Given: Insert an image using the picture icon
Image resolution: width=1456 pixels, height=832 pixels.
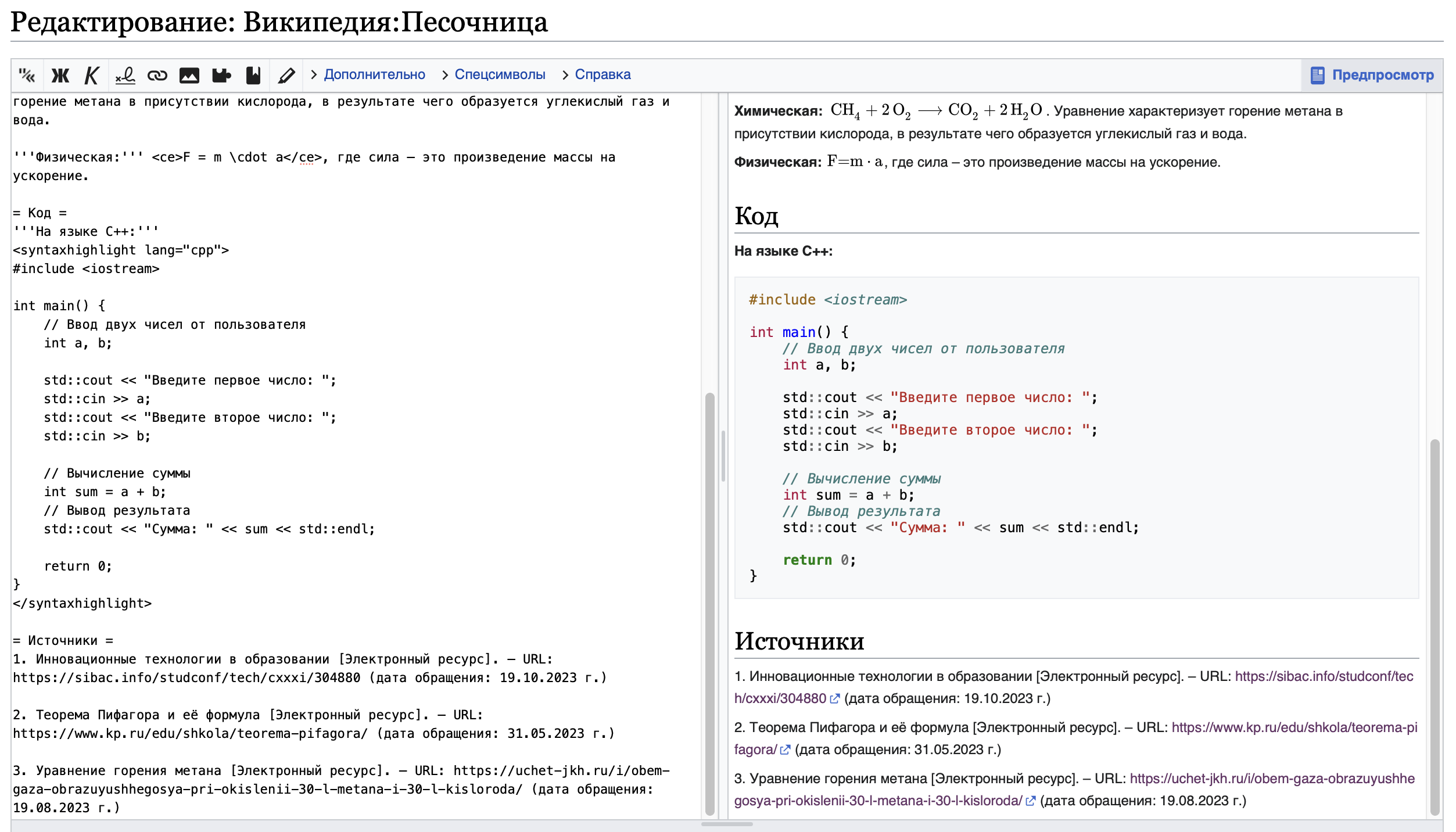Looking at the screenshot, I should (x=189, y=75).
